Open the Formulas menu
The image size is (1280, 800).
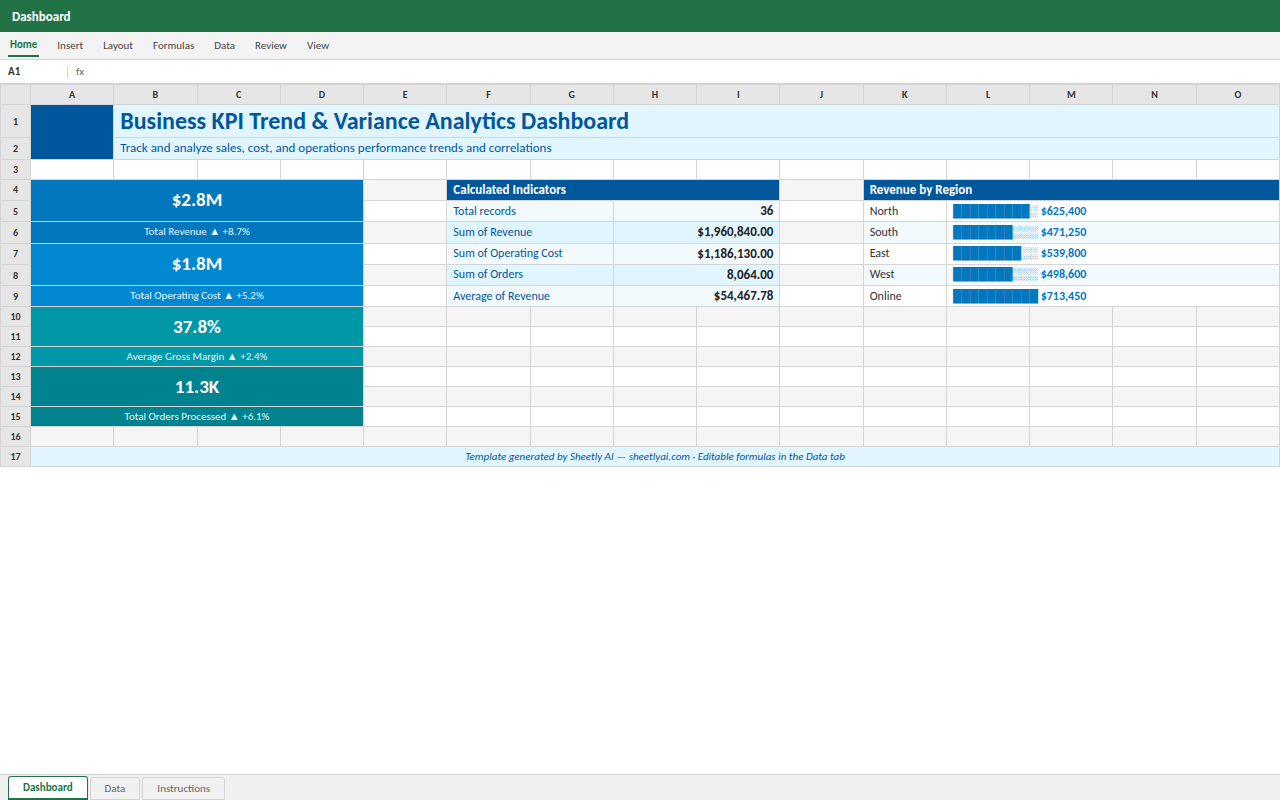point(173,46)
